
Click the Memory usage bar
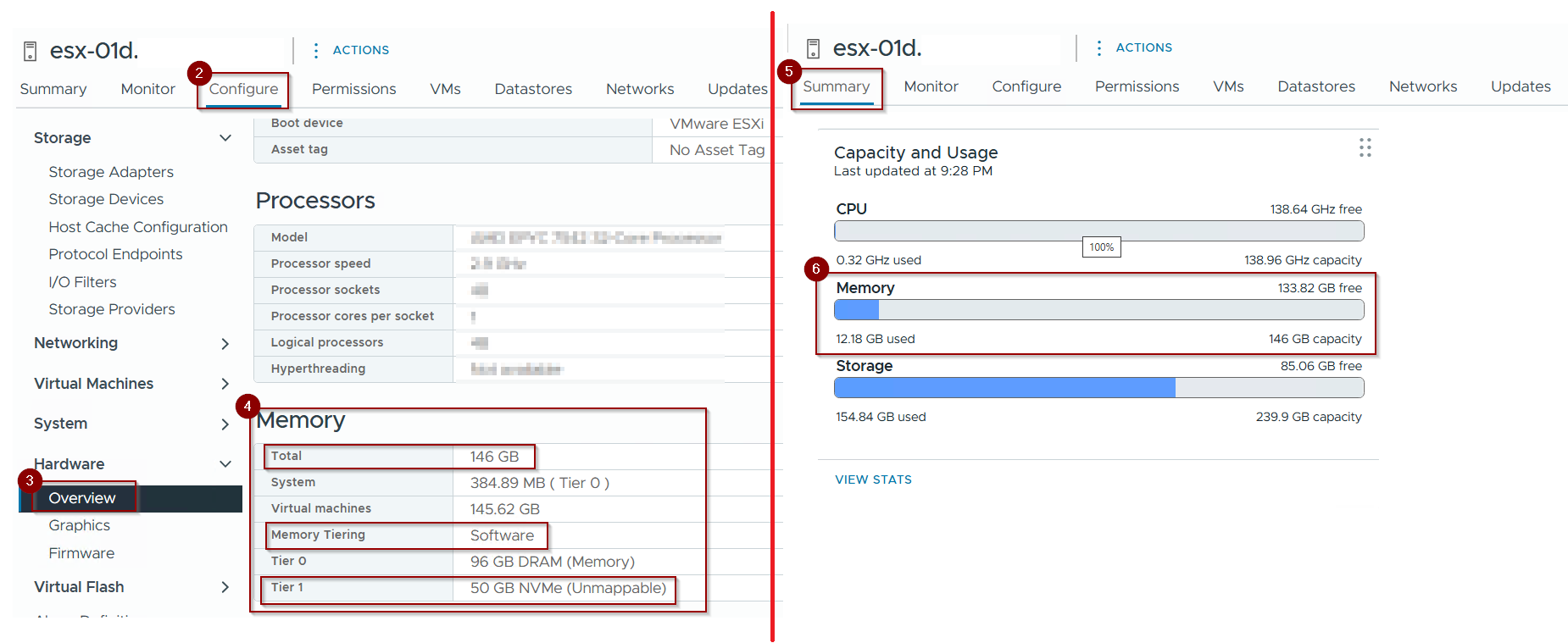coord(1098,310)
